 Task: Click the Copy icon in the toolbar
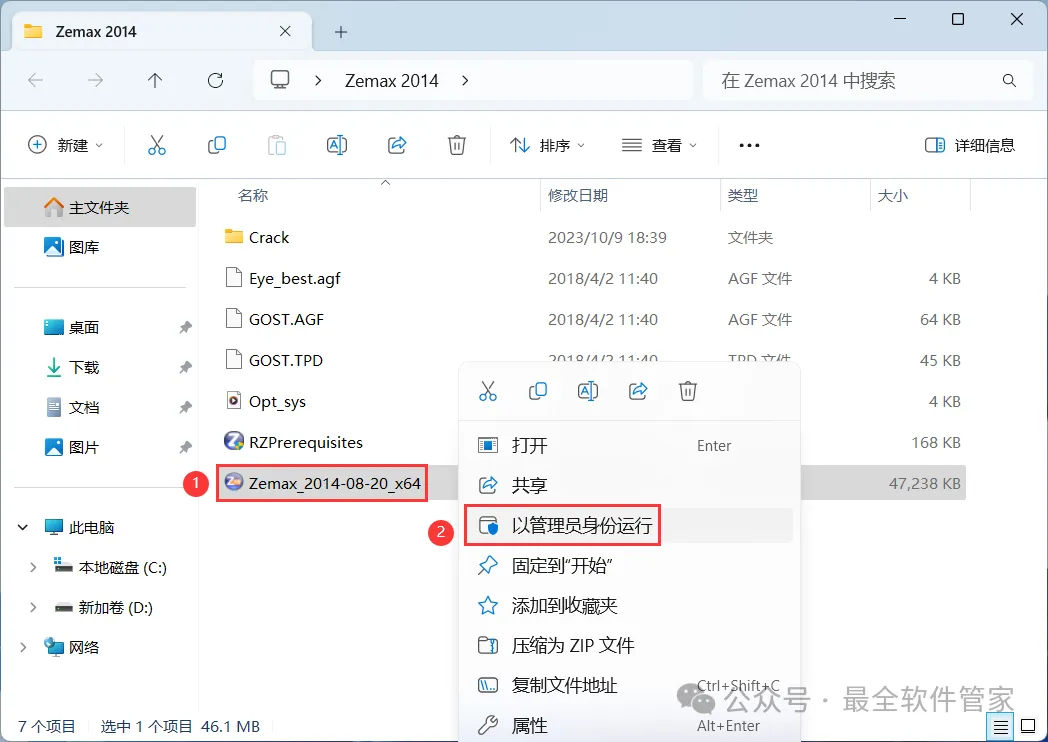(x=217, y=145)
